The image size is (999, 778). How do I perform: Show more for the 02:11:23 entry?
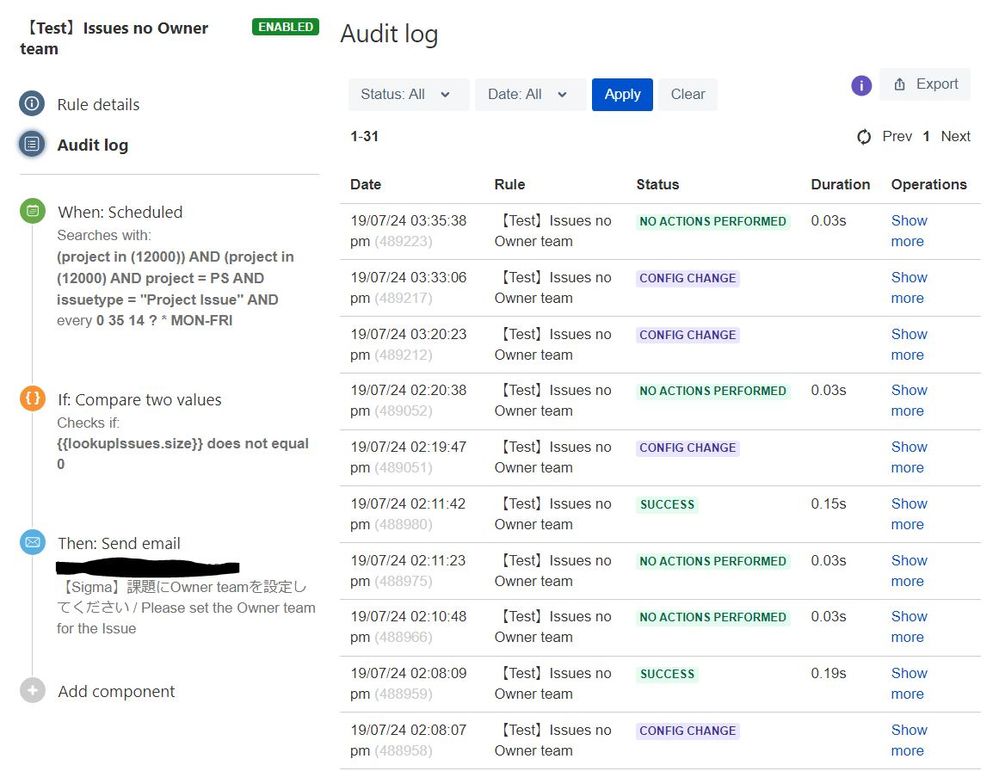(909, 570)
